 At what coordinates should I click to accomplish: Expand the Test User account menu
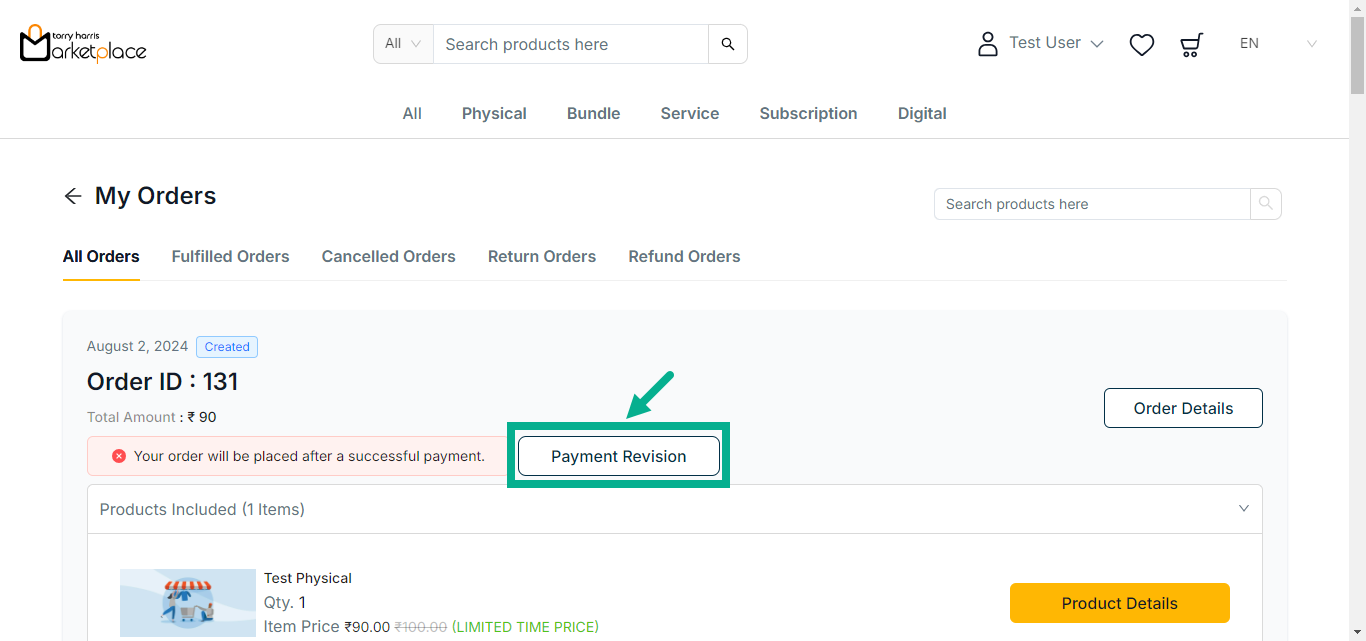point(1056,43)
